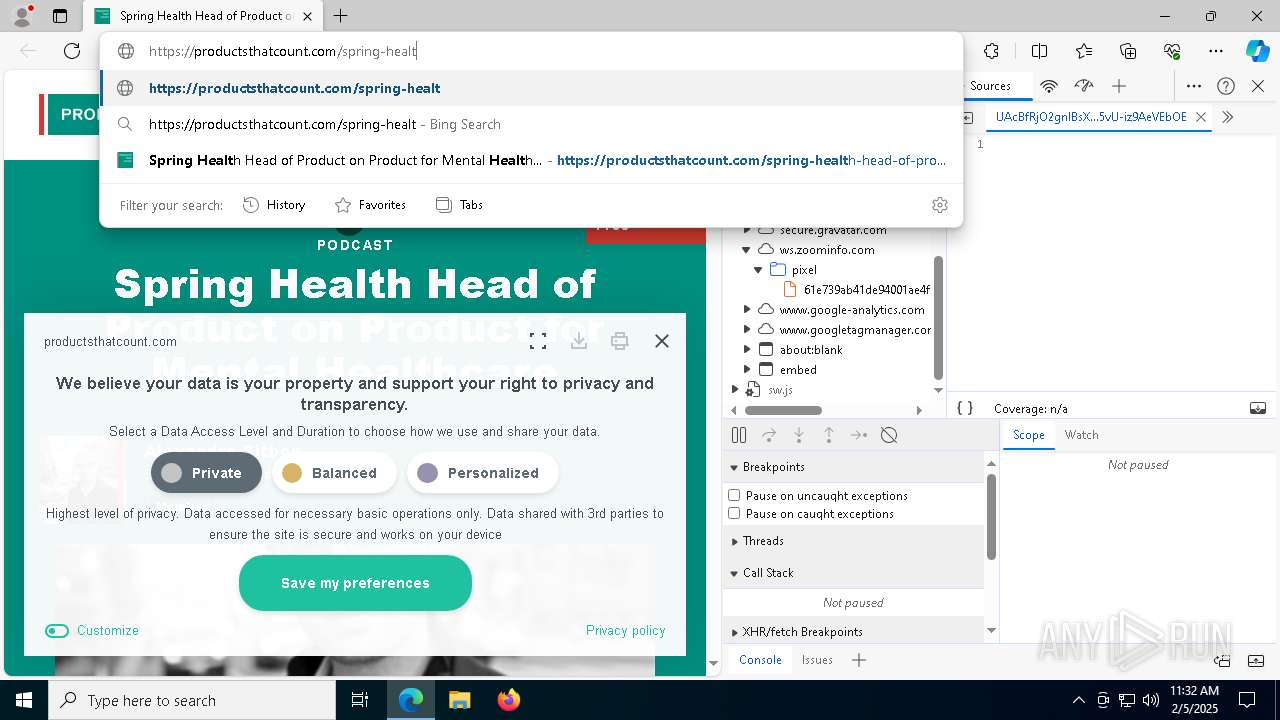
Task: Click the Step into icon
Action: (799, 435)
